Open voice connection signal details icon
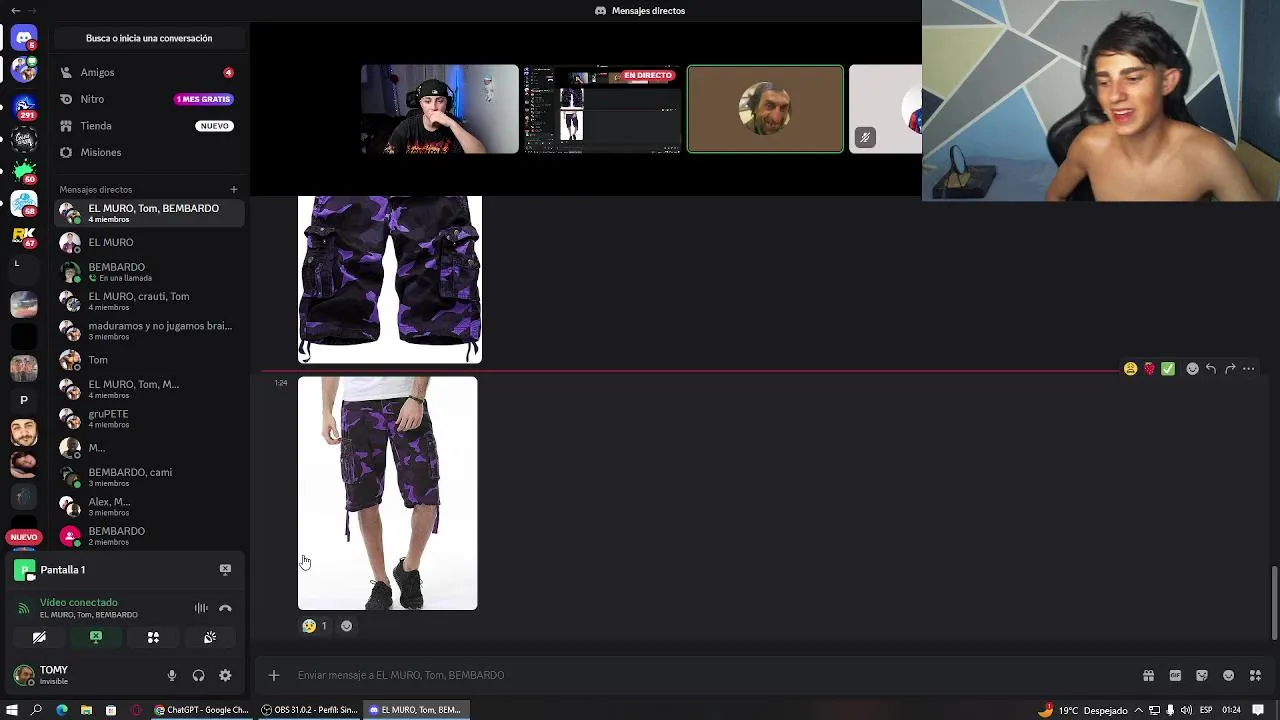Viewport: 1280px width, 720px height. point(23,608)
